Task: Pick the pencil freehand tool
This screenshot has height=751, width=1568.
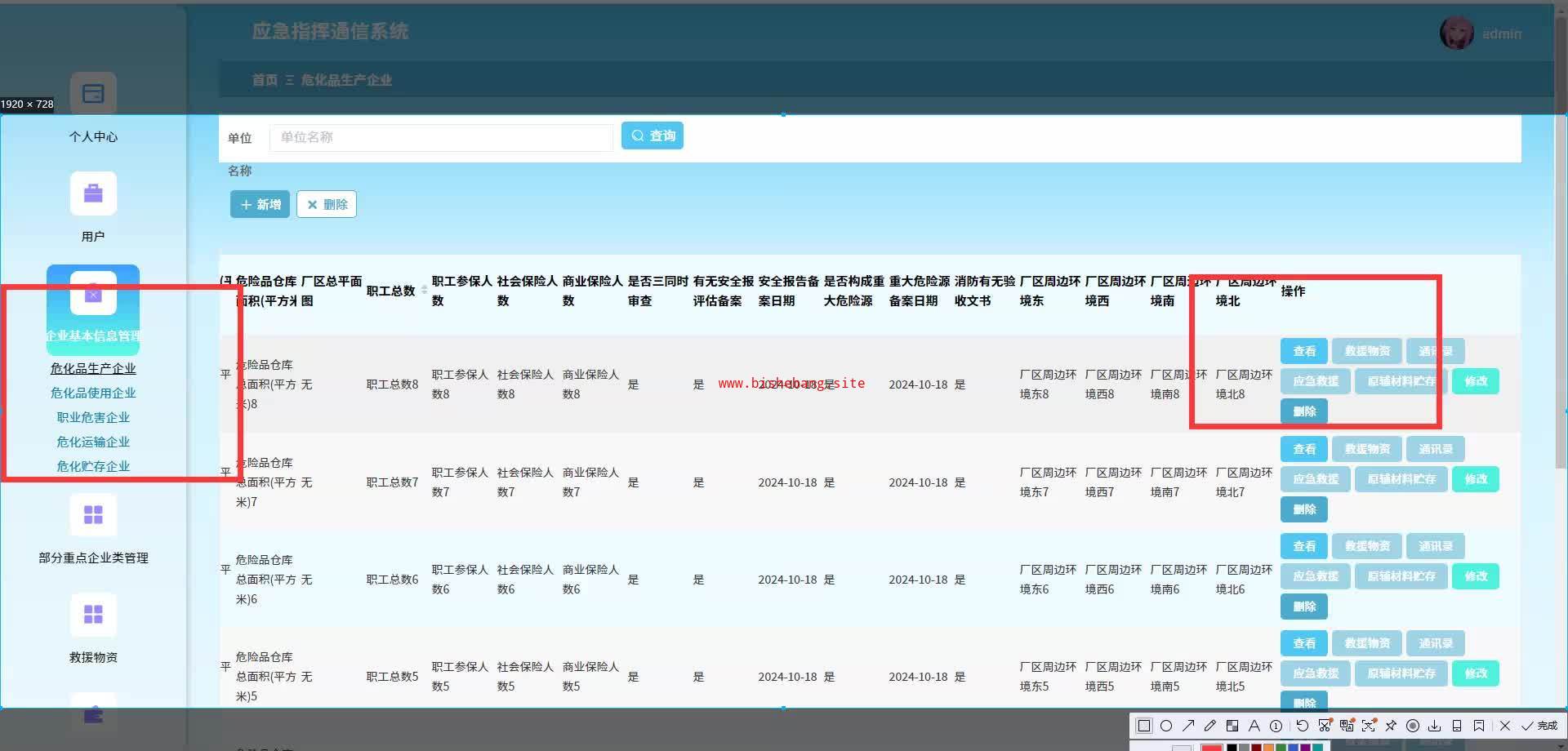Action: coord(1210,726)
